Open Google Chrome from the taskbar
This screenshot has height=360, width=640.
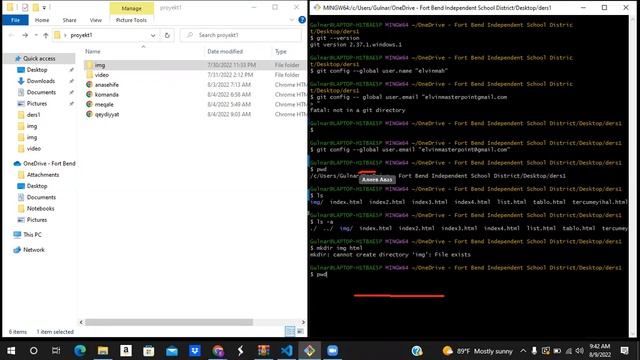pyautogui.click(x=218, y=351)
